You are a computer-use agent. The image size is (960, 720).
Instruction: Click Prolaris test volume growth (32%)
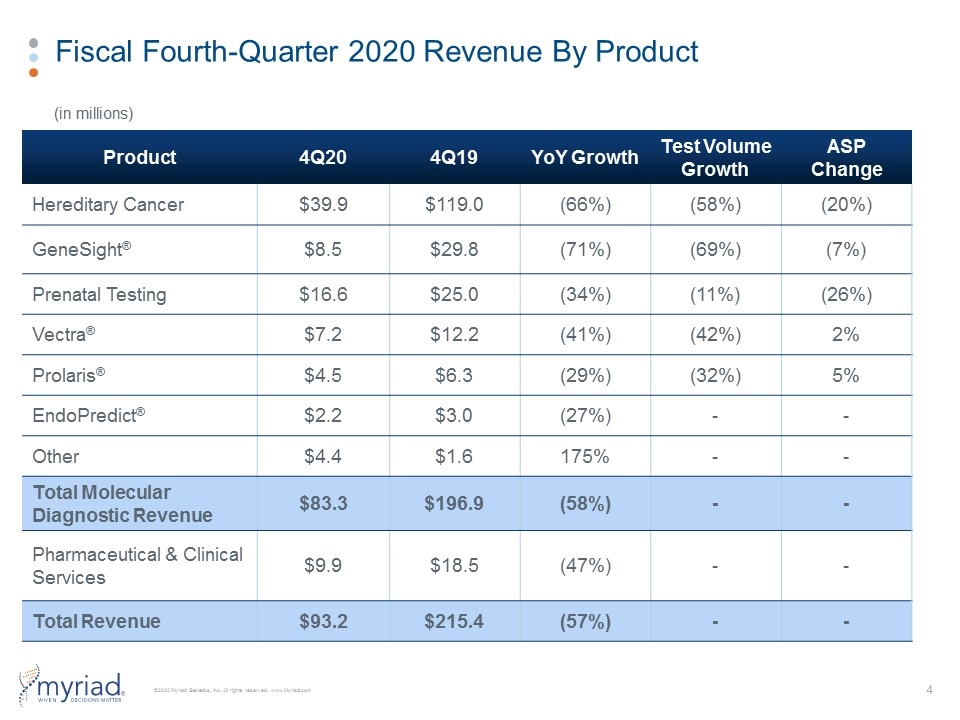click(715, 375)
